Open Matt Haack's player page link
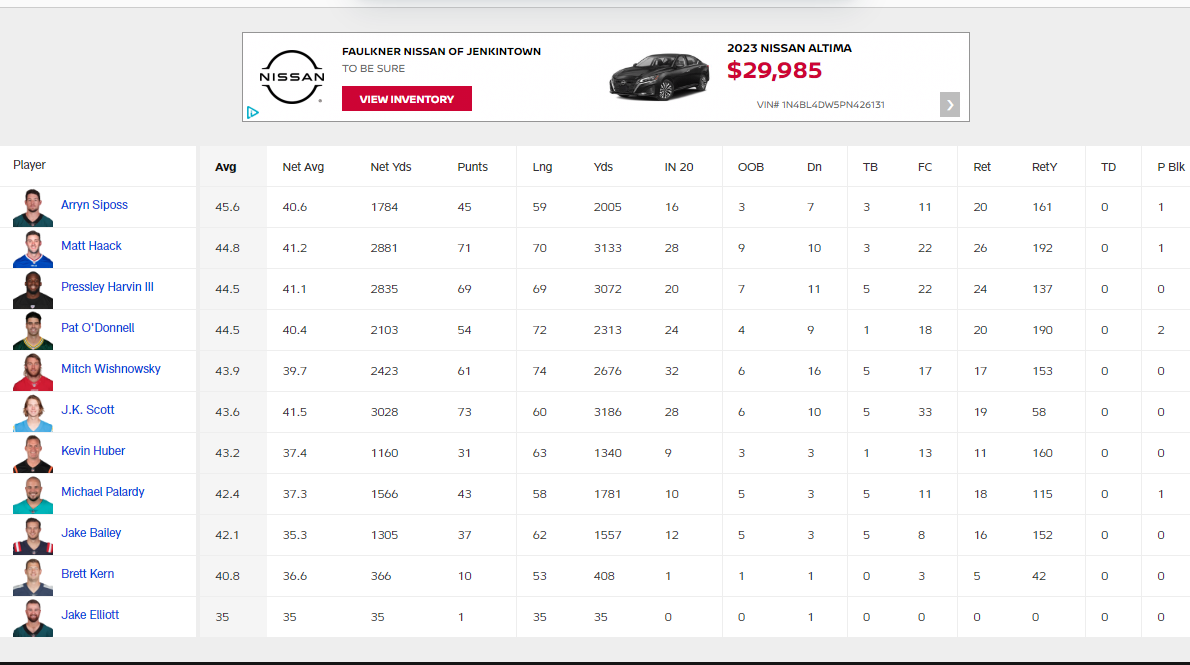Image resolution: width=1190 pixels, height=665 pixels. click(x=91, y=246)
